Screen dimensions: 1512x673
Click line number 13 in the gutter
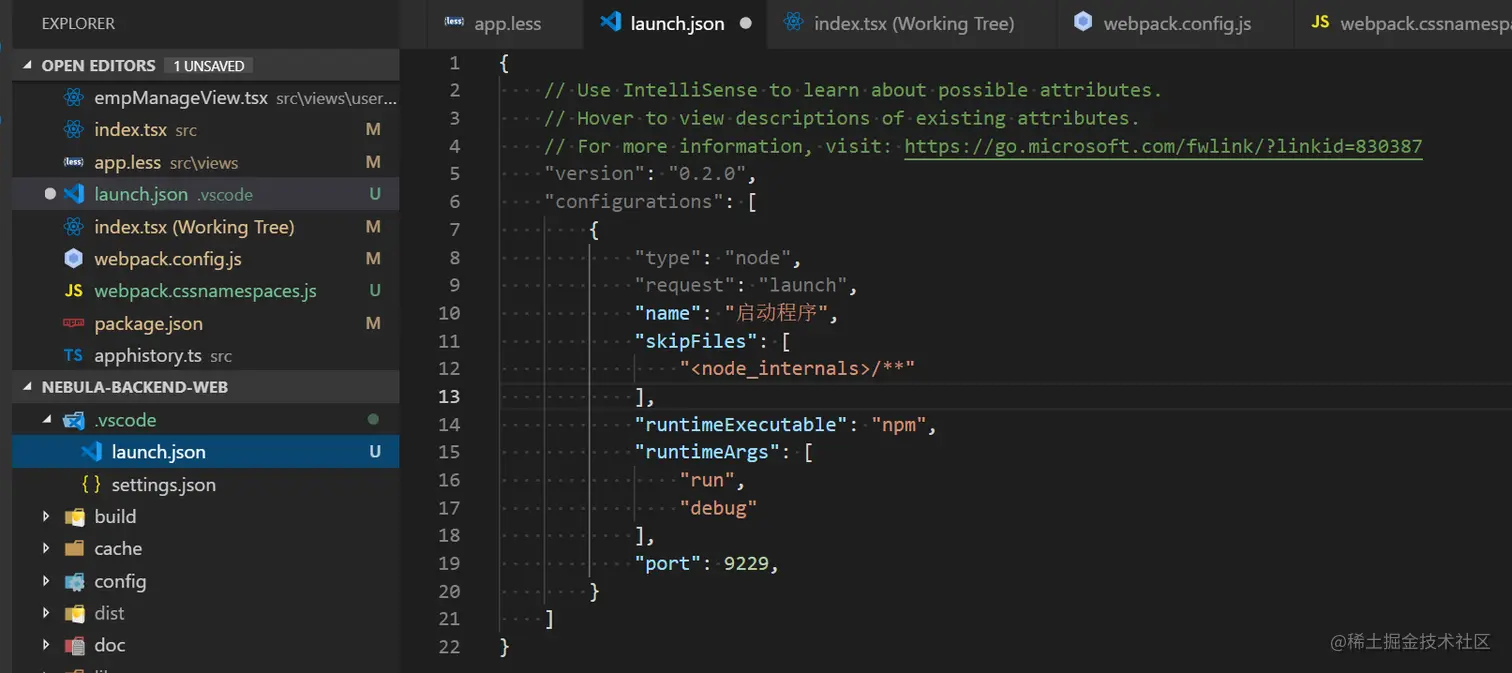[449, 396]
